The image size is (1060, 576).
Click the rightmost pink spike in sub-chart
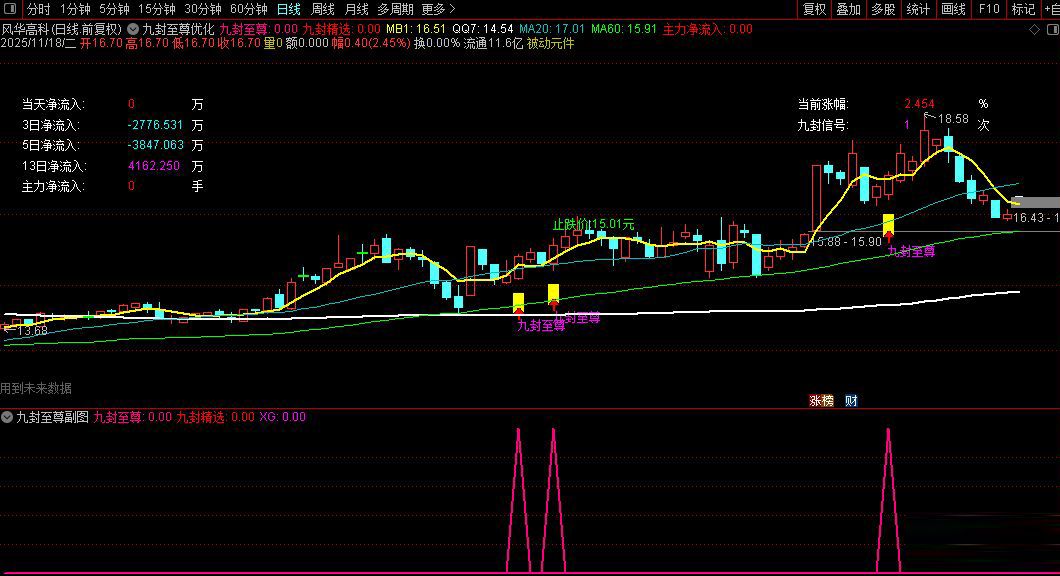(x=888, y=500)
